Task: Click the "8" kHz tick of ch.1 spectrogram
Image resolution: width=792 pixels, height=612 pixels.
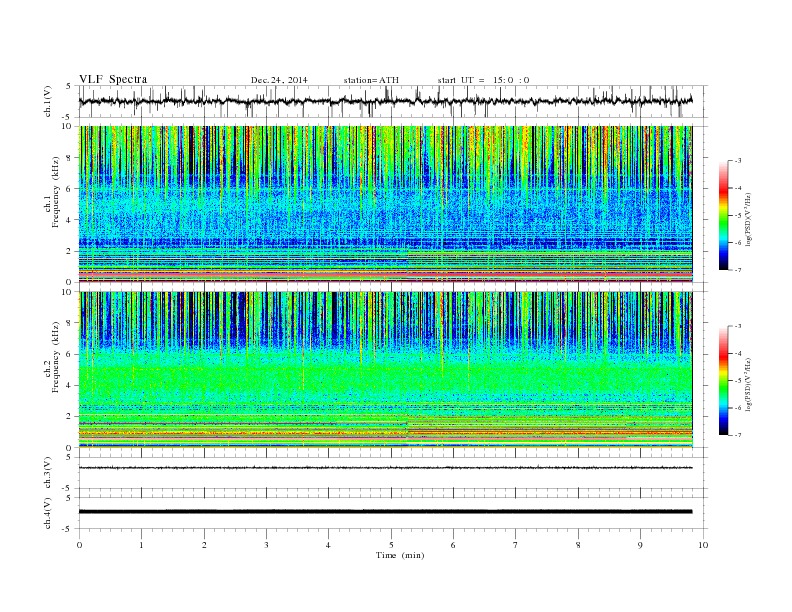Action: [x=69, y=158]
